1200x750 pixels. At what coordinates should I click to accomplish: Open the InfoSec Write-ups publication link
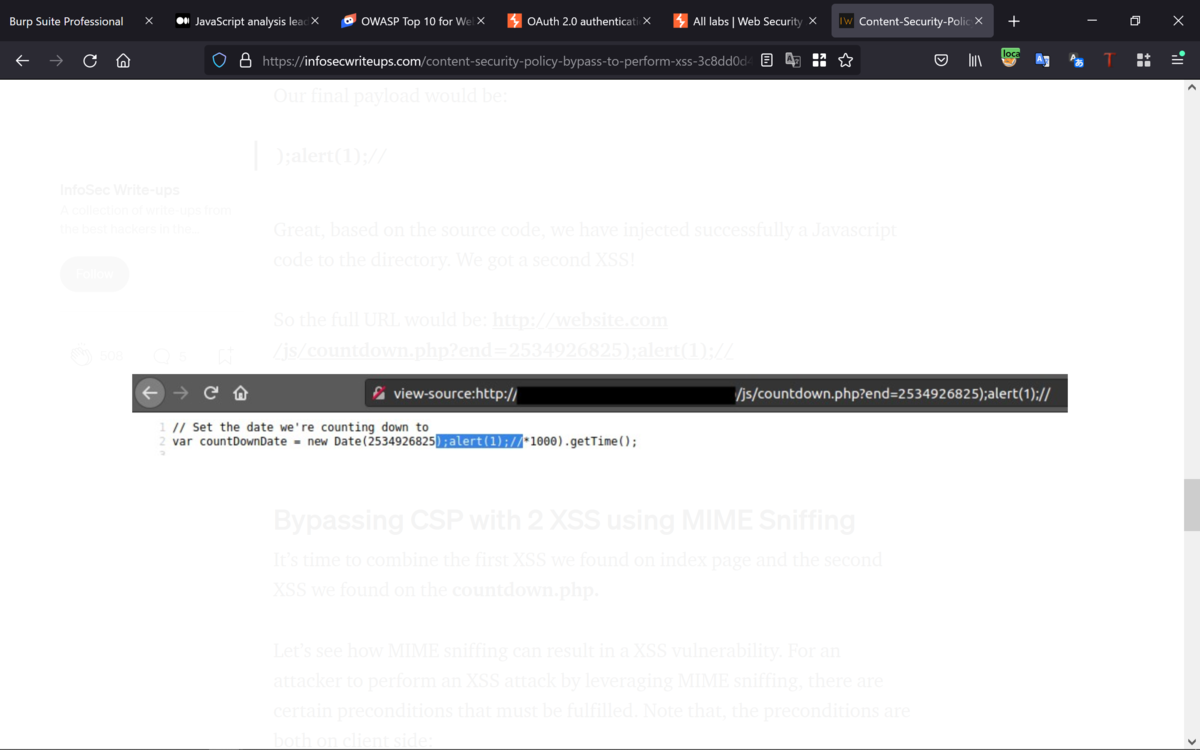120,190
